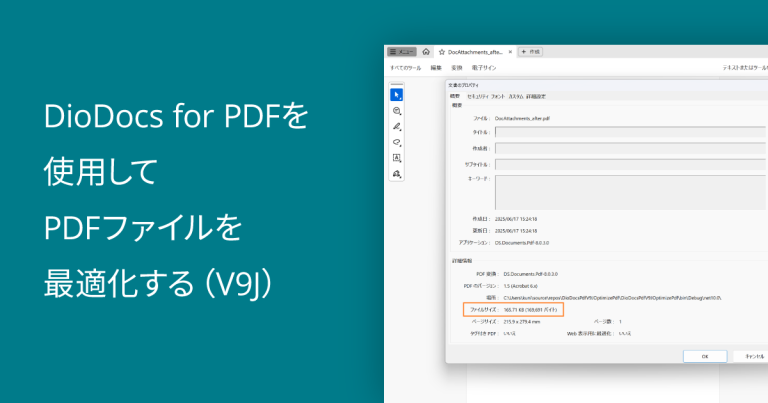Click the + 作成 button
Image resolution: width=768 pixels, height=403 pixels.
530,52
